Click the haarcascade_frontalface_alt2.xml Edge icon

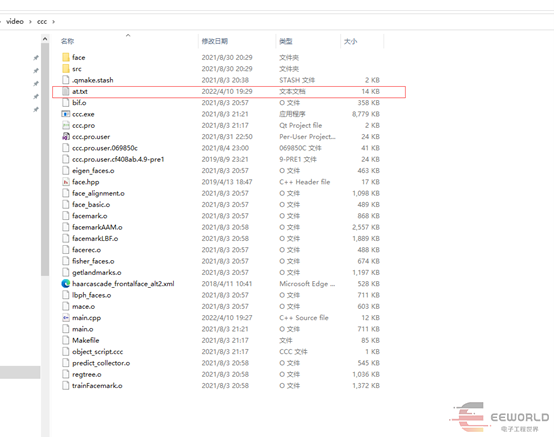66,284
